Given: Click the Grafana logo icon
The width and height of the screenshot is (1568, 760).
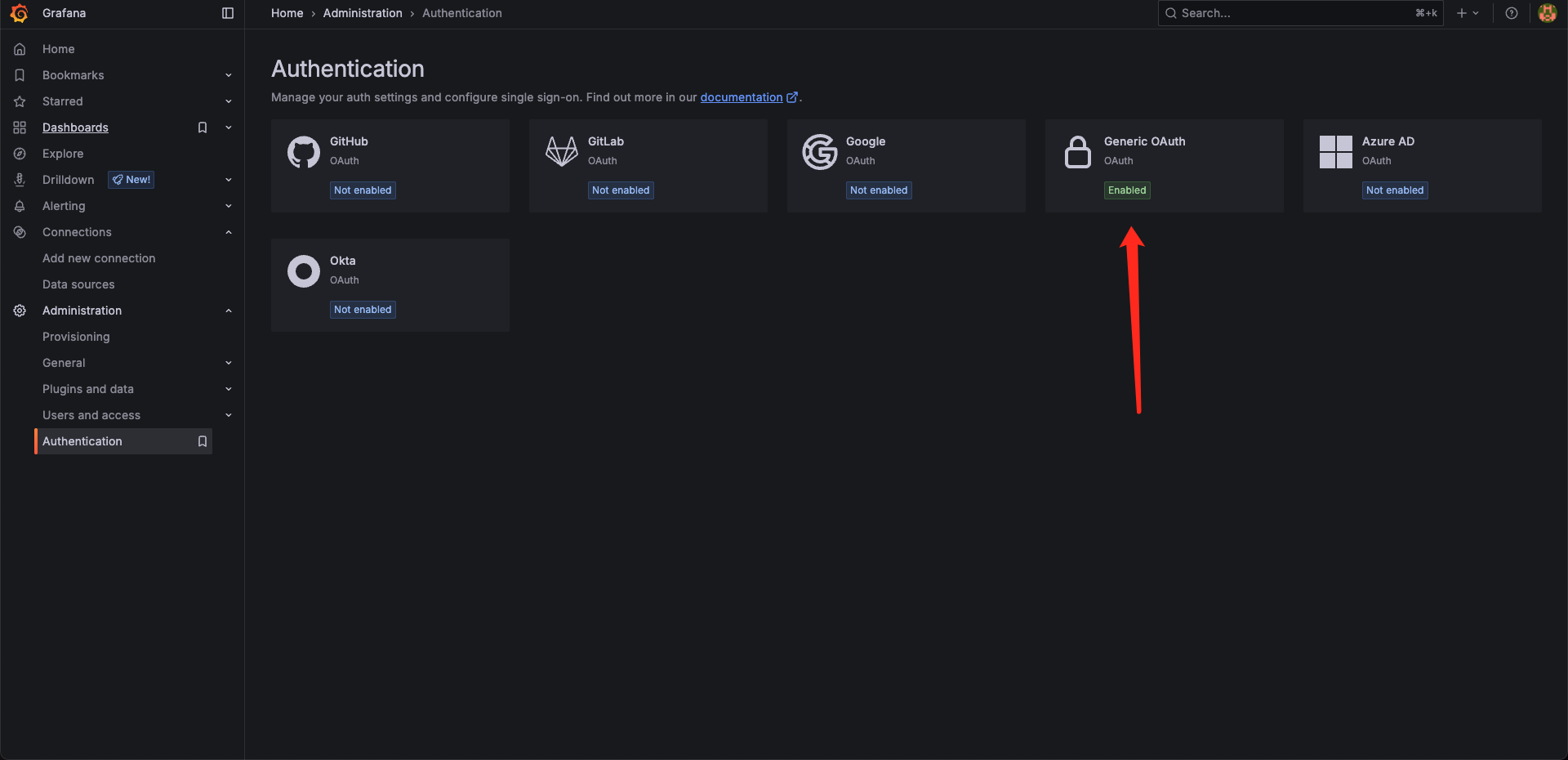Looking at the screenshot, I should tap(19, 13).
